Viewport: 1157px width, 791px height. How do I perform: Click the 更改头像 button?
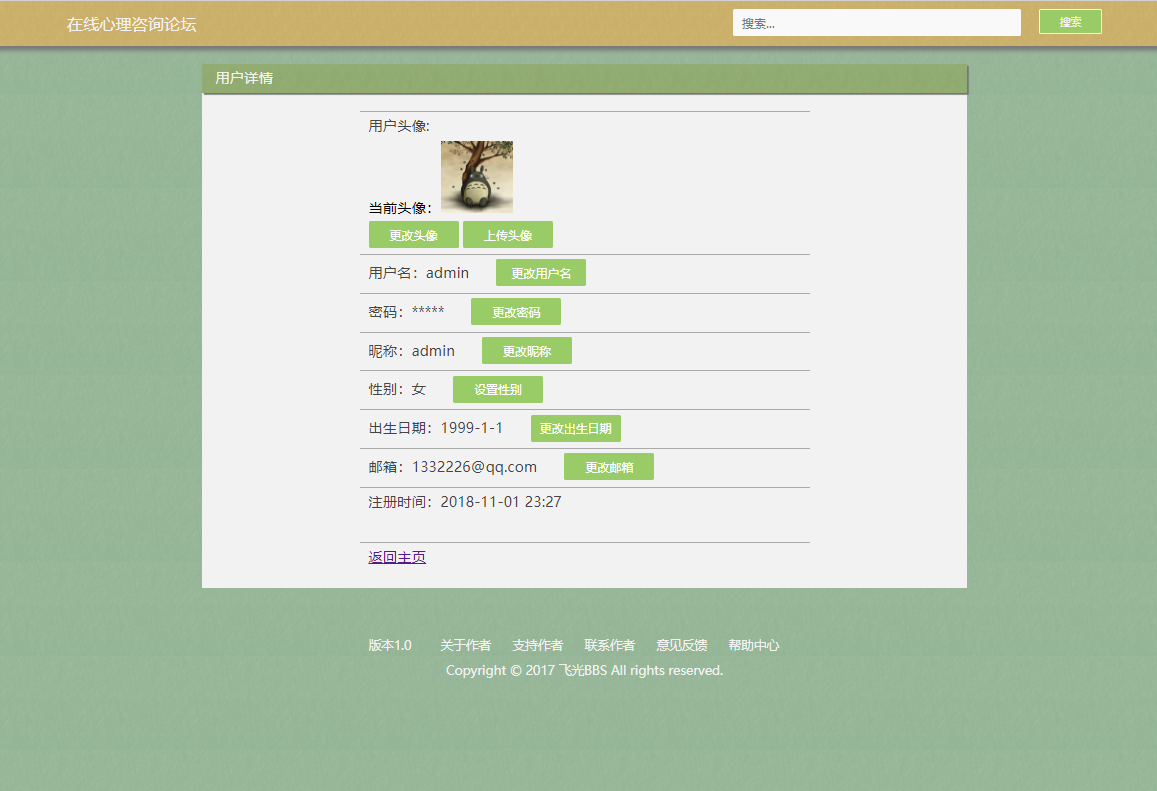pos(413,234)
